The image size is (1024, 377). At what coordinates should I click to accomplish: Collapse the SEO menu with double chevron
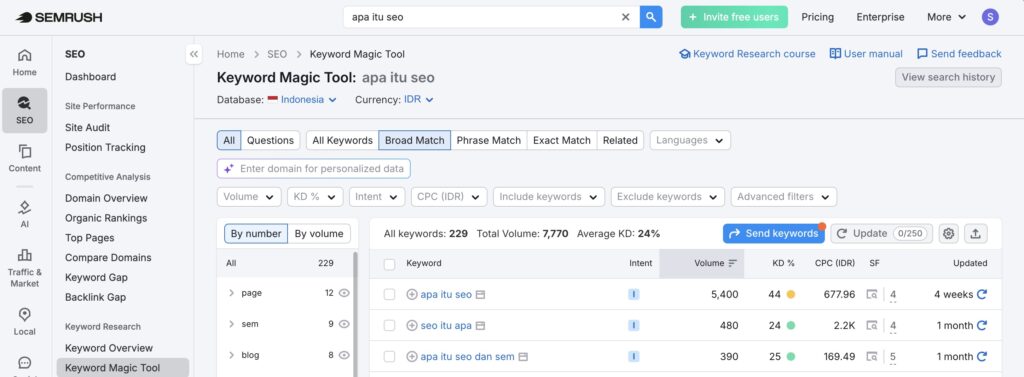coord(193,54)
